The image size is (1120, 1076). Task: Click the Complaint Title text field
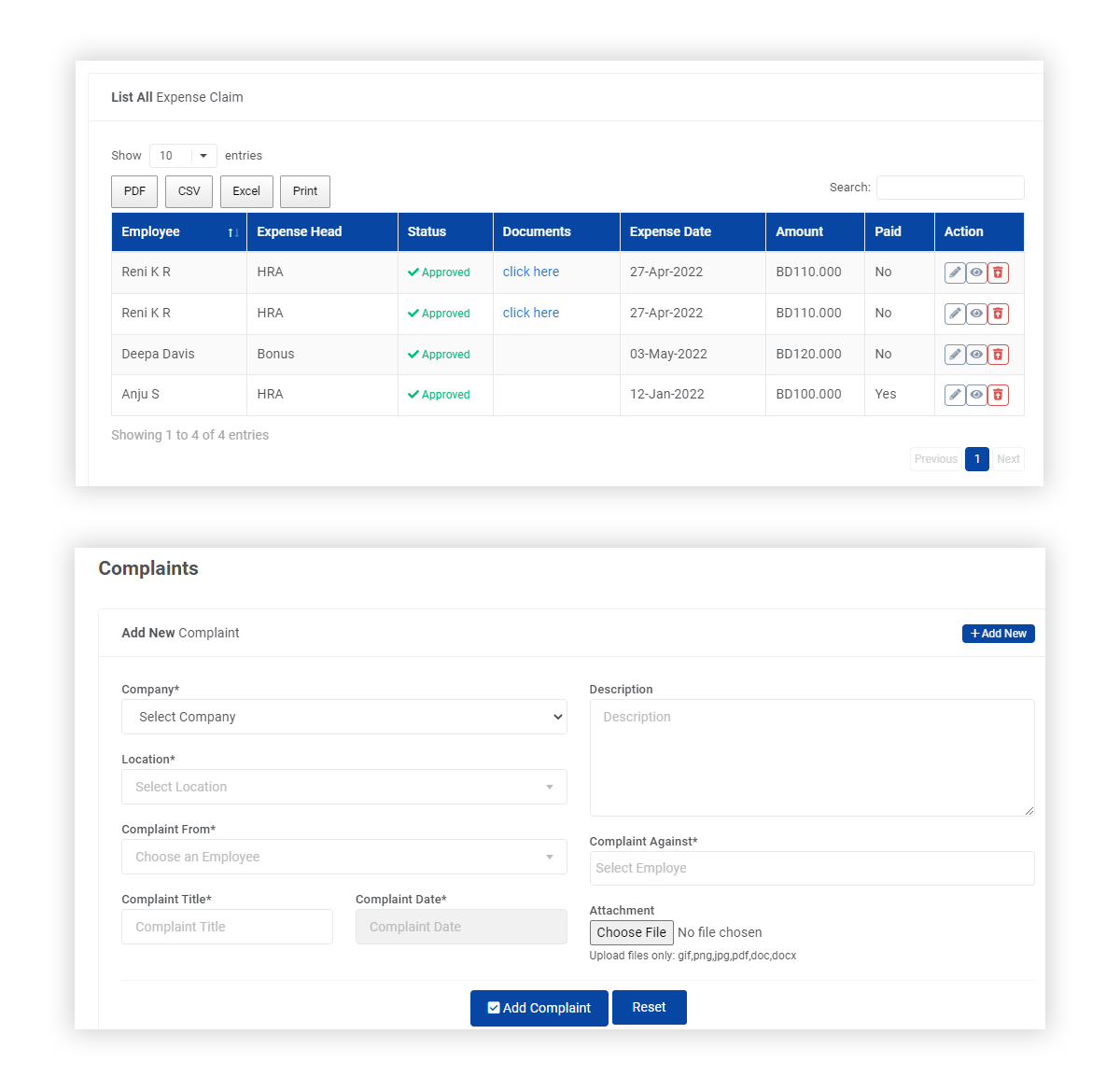coord(227,927)
